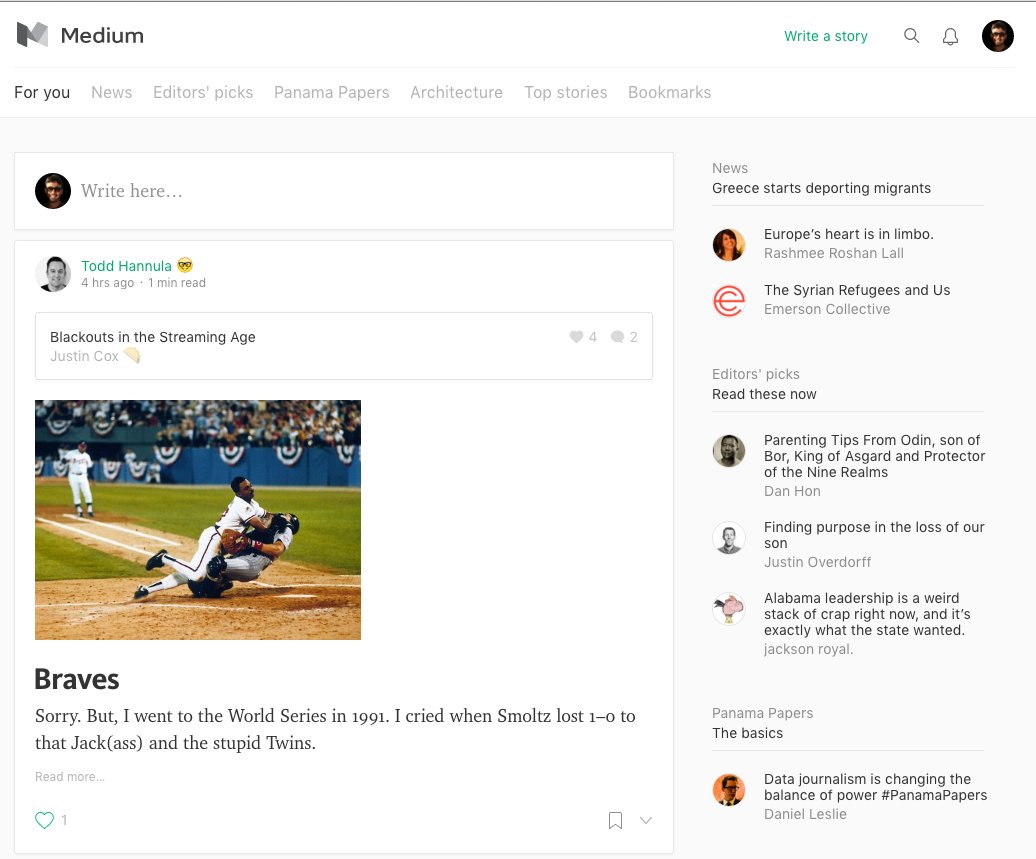Click The basics heading
The width and height of the screenshot is (1036, 859).
coord(747,733)
